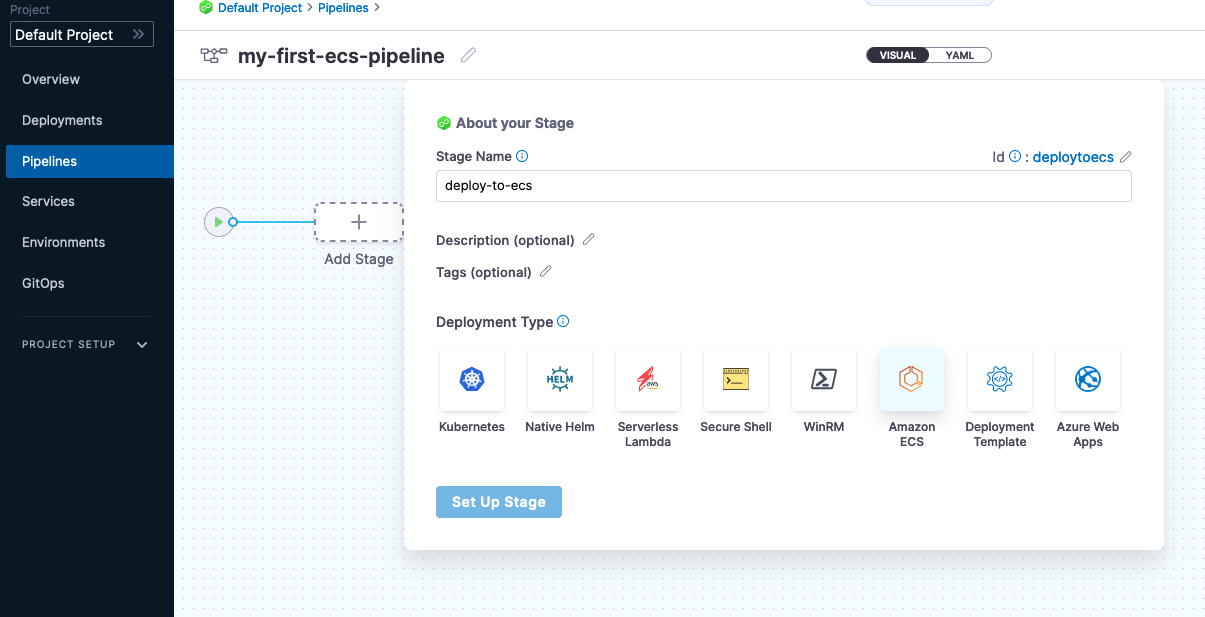Switch to VISUAL view
This screenshot has width=1205, height=617.
tap(898, 55)
